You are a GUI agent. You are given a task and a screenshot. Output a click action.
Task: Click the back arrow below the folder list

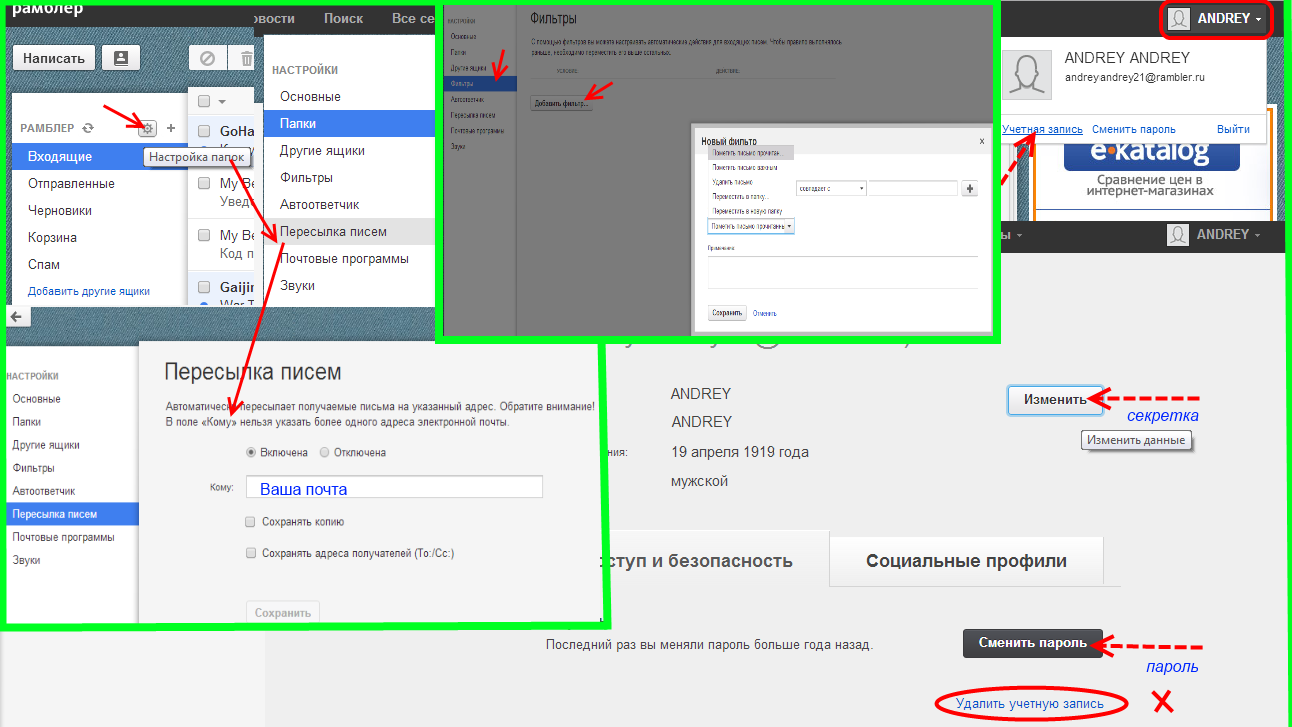coord(16,316)
